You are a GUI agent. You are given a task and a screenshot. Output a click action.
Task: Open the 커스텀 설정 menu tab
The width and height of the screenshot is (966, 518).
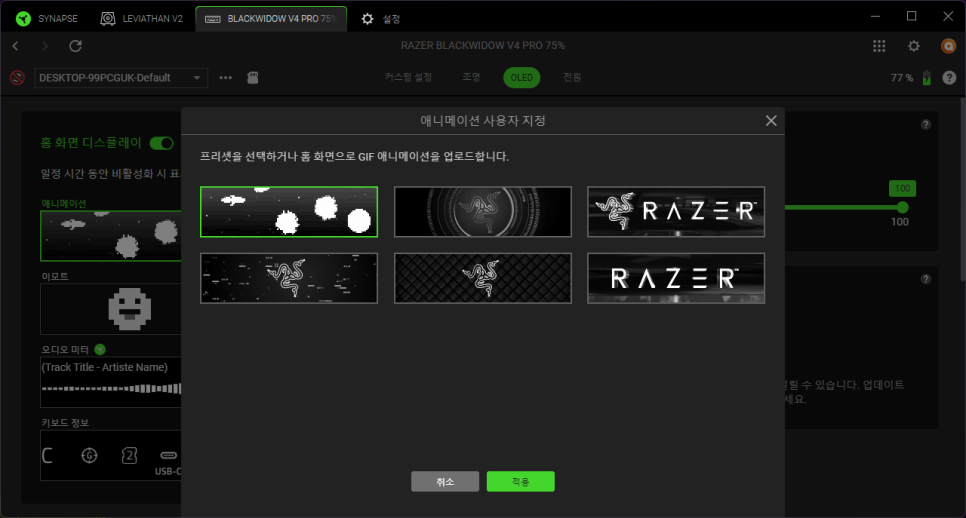408,77
